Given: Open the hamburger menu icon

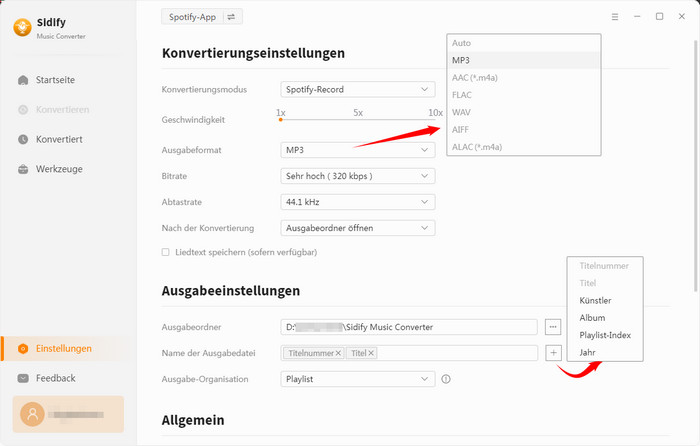Looking at the screenshot, I should coord(615,17).
